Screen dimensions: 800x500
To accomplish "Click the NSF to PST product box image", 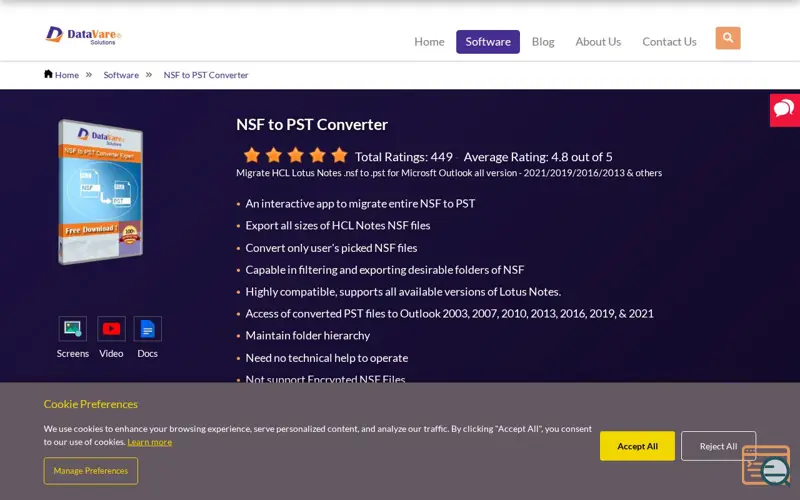I will click(101, 192).
